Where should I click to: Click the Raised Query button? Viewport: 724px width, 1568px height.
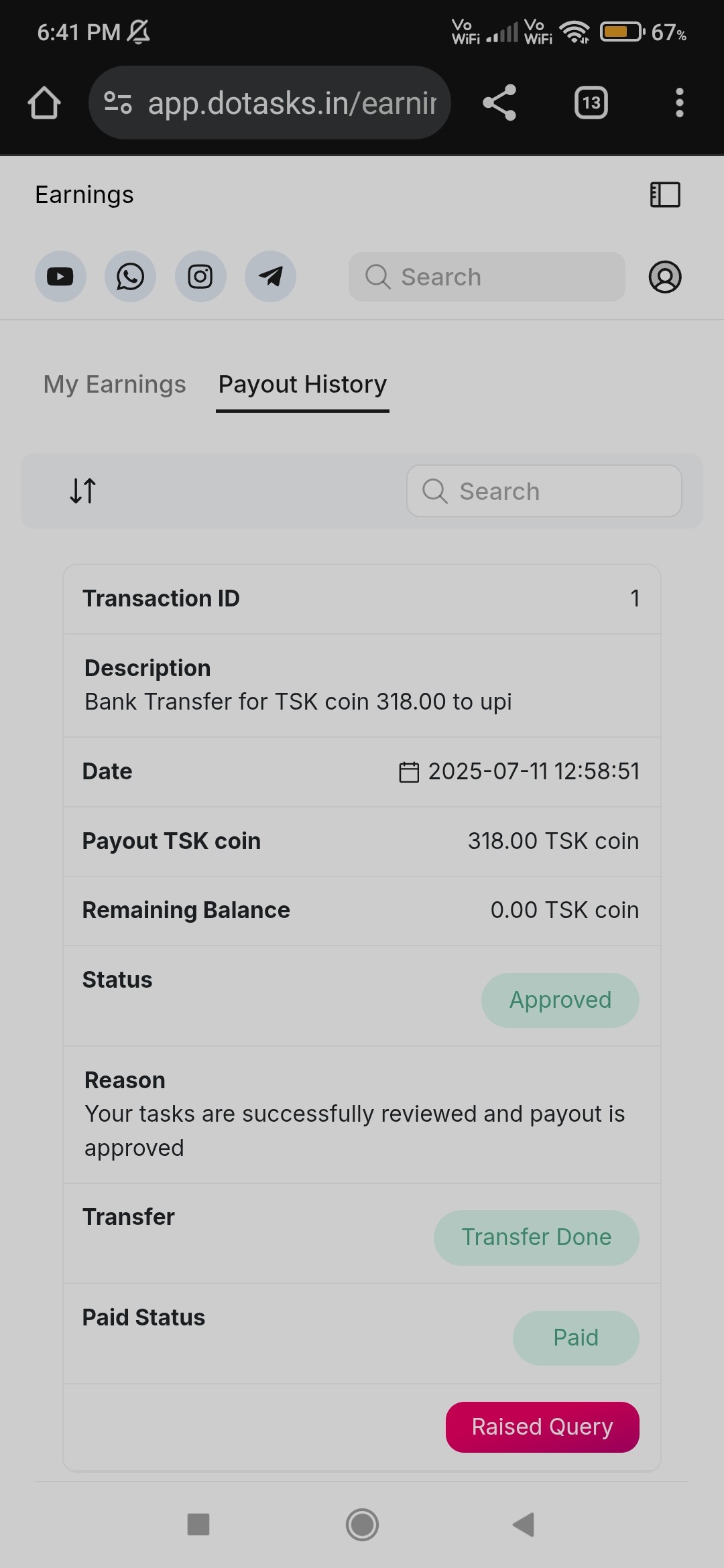click(x=542, y=1427)
